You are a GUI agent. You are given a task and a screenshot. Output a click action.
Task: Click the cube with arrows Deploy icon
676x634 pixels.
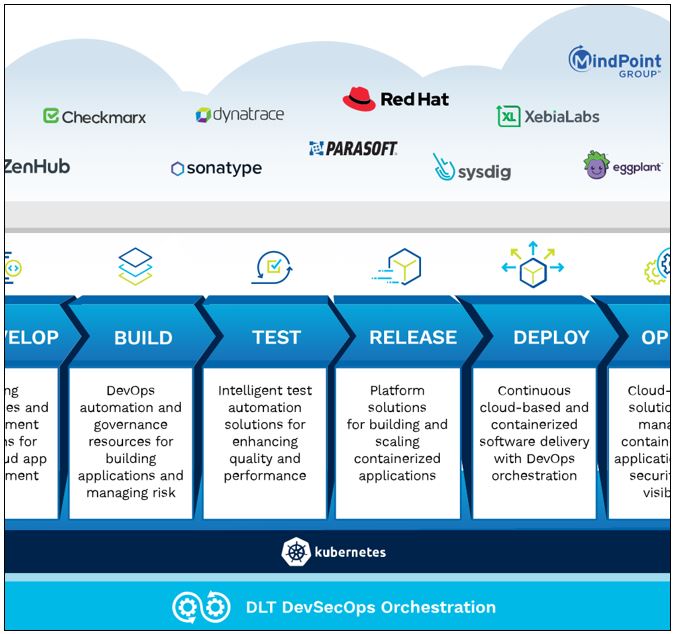point(533,264)
